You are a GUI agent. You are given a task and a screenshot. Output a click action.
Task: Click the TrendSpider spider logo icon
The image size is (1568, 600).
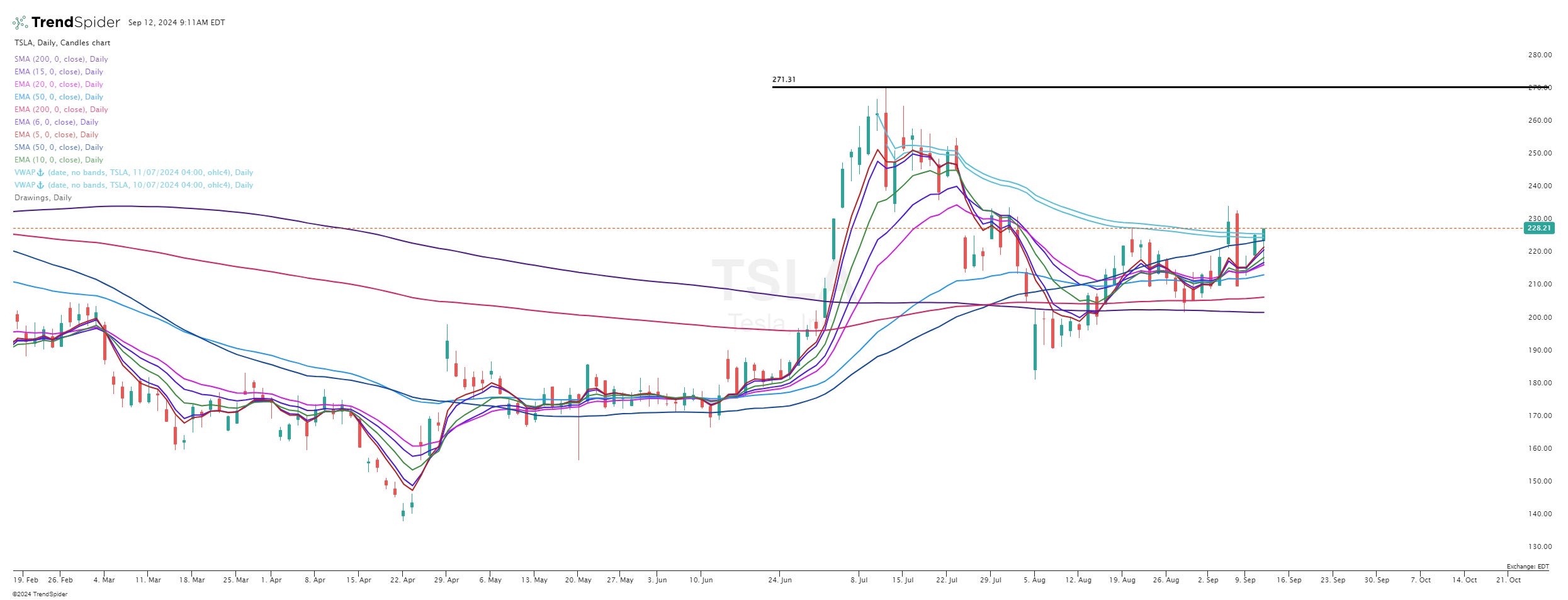pyautogui.click(x=20, y=23)
